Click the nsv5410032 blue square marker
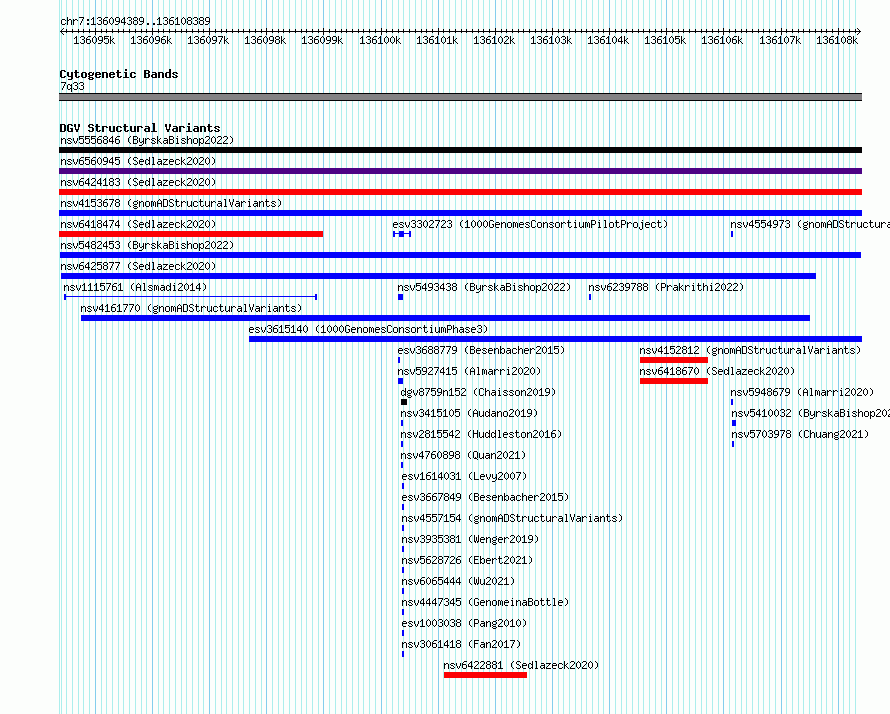This screenshot has height=714, width=890. [x=734, y=423]
